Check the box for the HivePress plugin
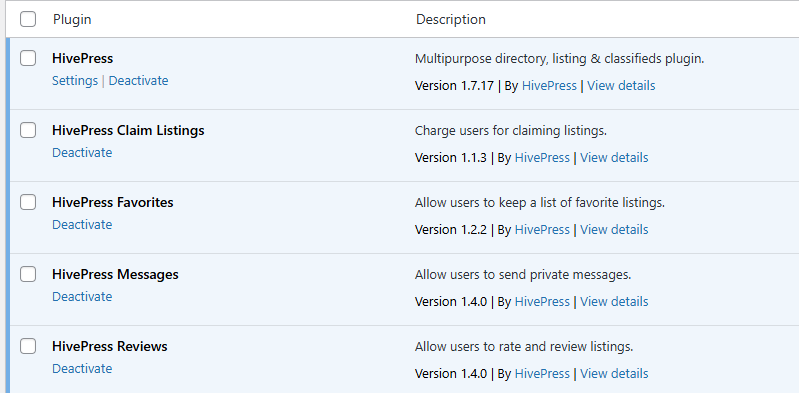799x393 pixels. pos(28,58)
